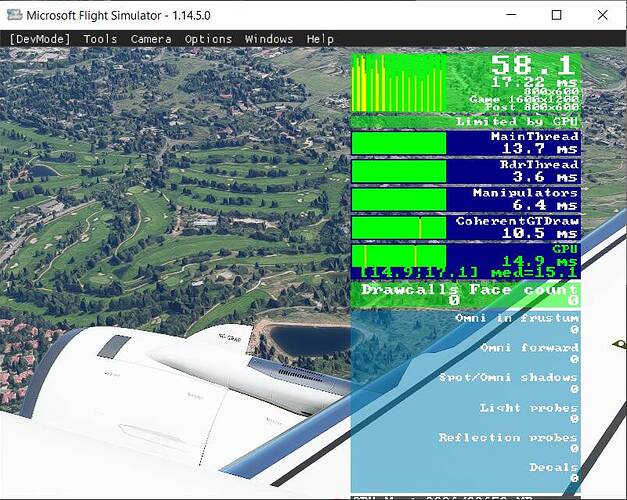Click the RdrThread green timing bar

pyautogui.click(x=398, y=171)
